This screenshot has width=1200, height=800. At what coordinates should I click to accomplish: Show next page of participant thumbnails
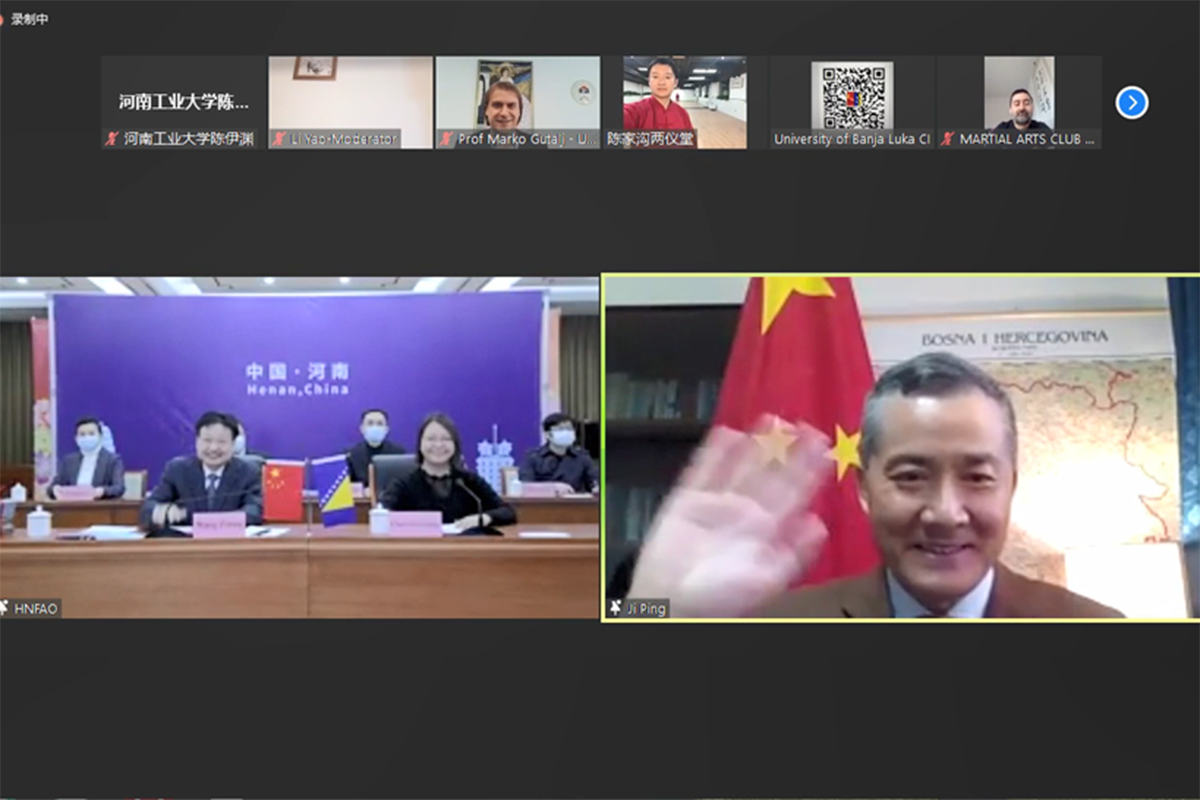(1131, 103)
